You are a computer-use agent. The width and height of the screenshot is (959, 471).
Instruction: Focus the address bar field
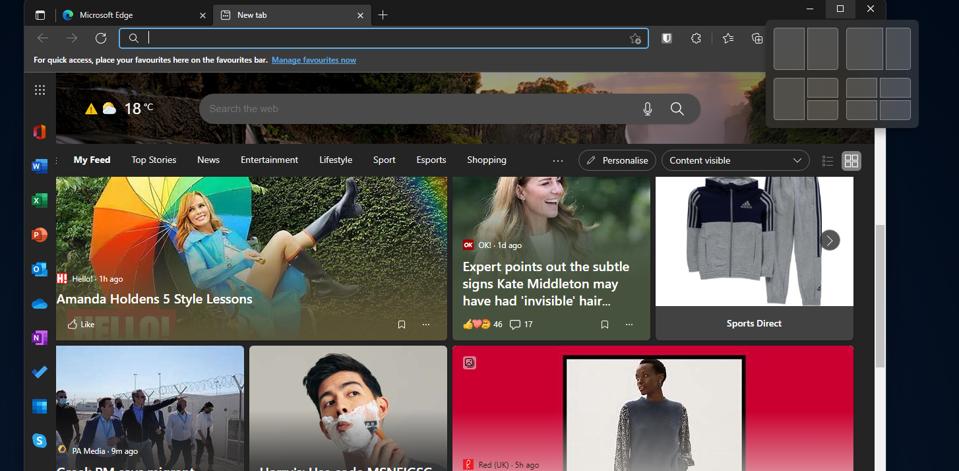(x=383, y=39)
